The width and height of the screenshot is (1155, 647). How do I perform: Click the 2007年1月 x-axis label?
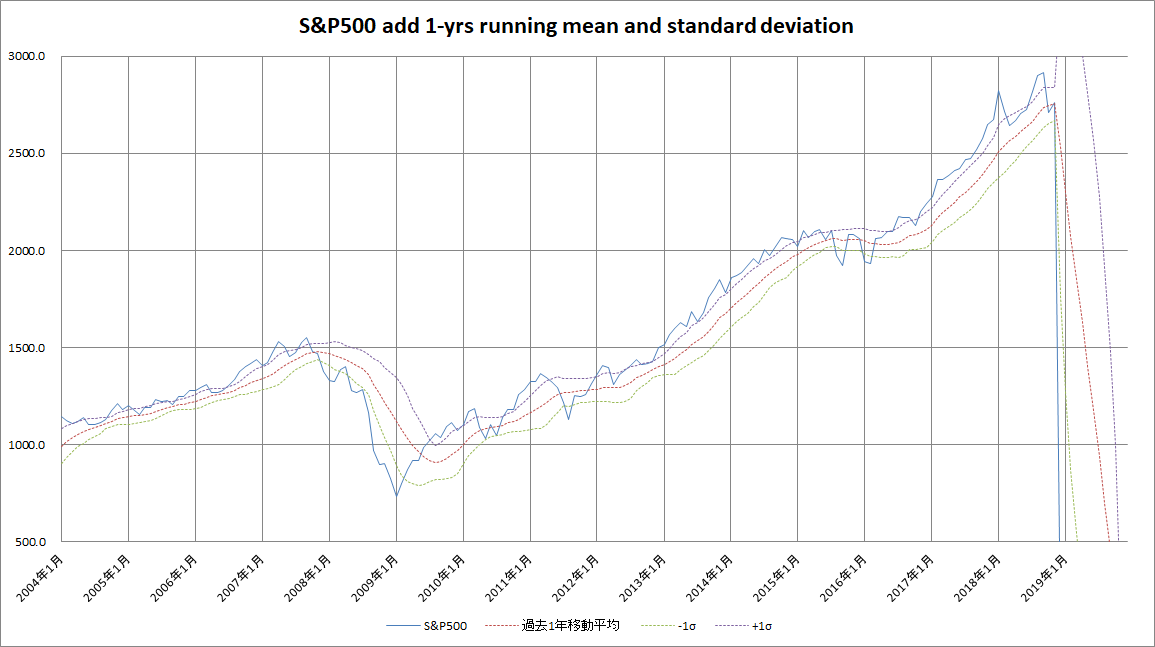pos(242,578)
